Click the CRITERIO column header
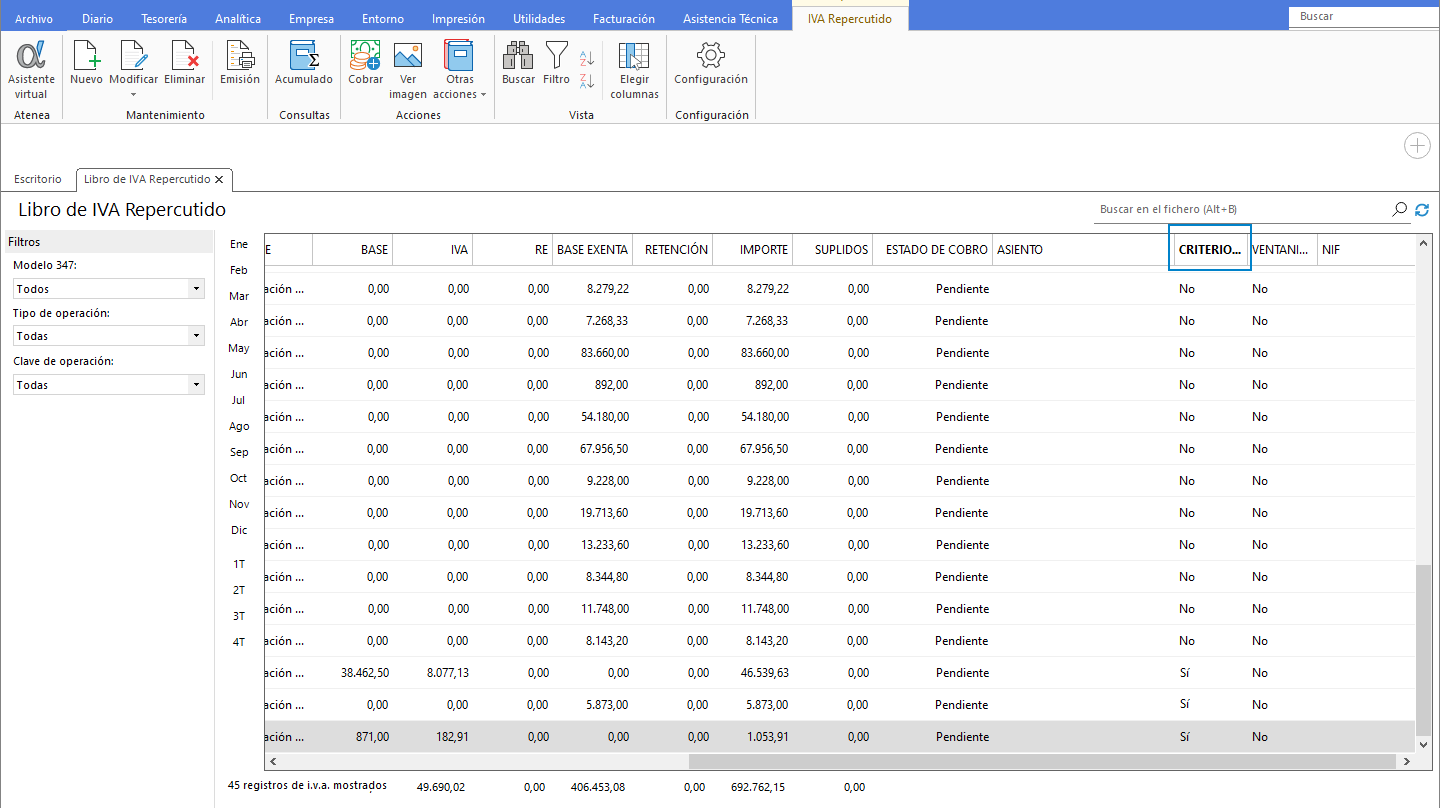1440x808 pixels. (1210, 250)
